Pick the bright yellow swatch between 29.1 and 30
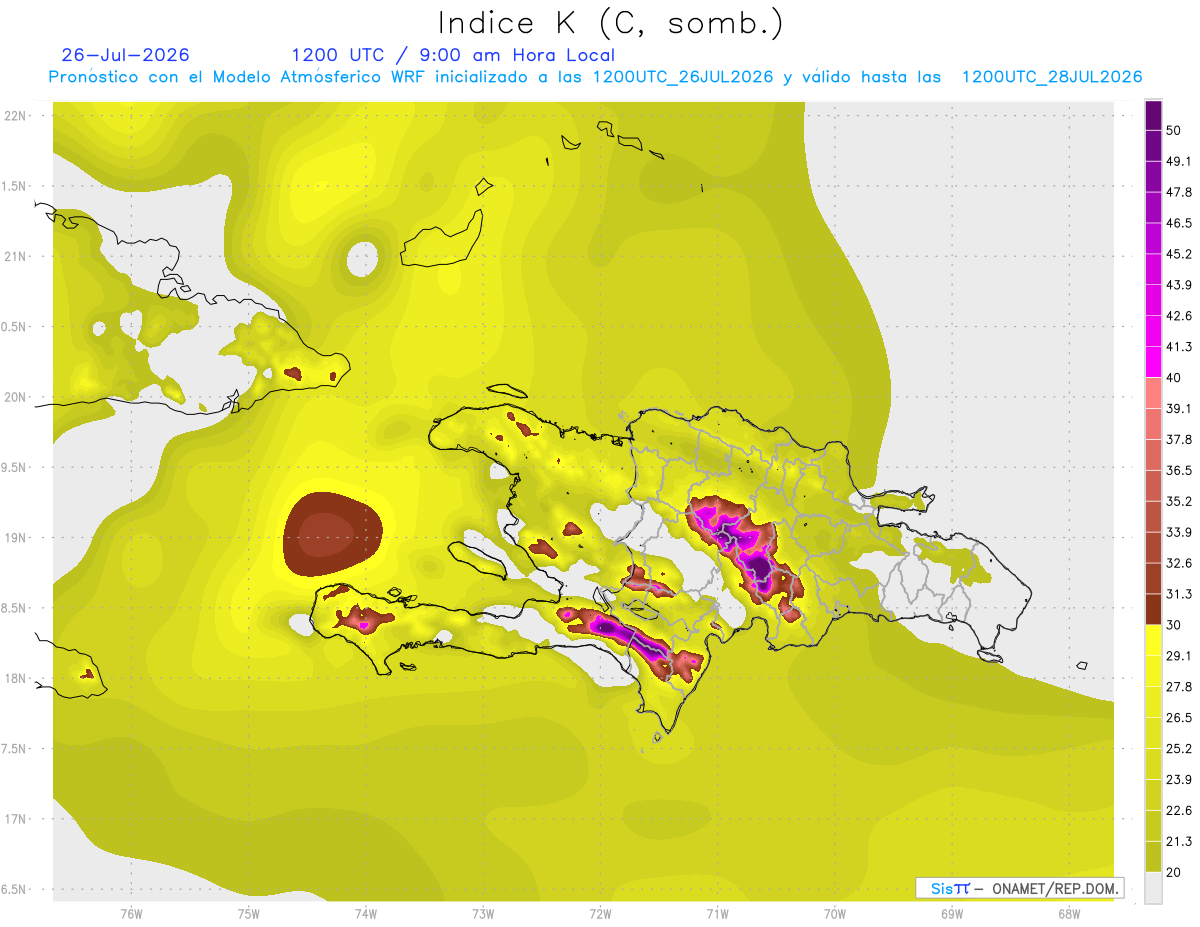Viewport: 1200px width, 927px height. [1153, 641]
